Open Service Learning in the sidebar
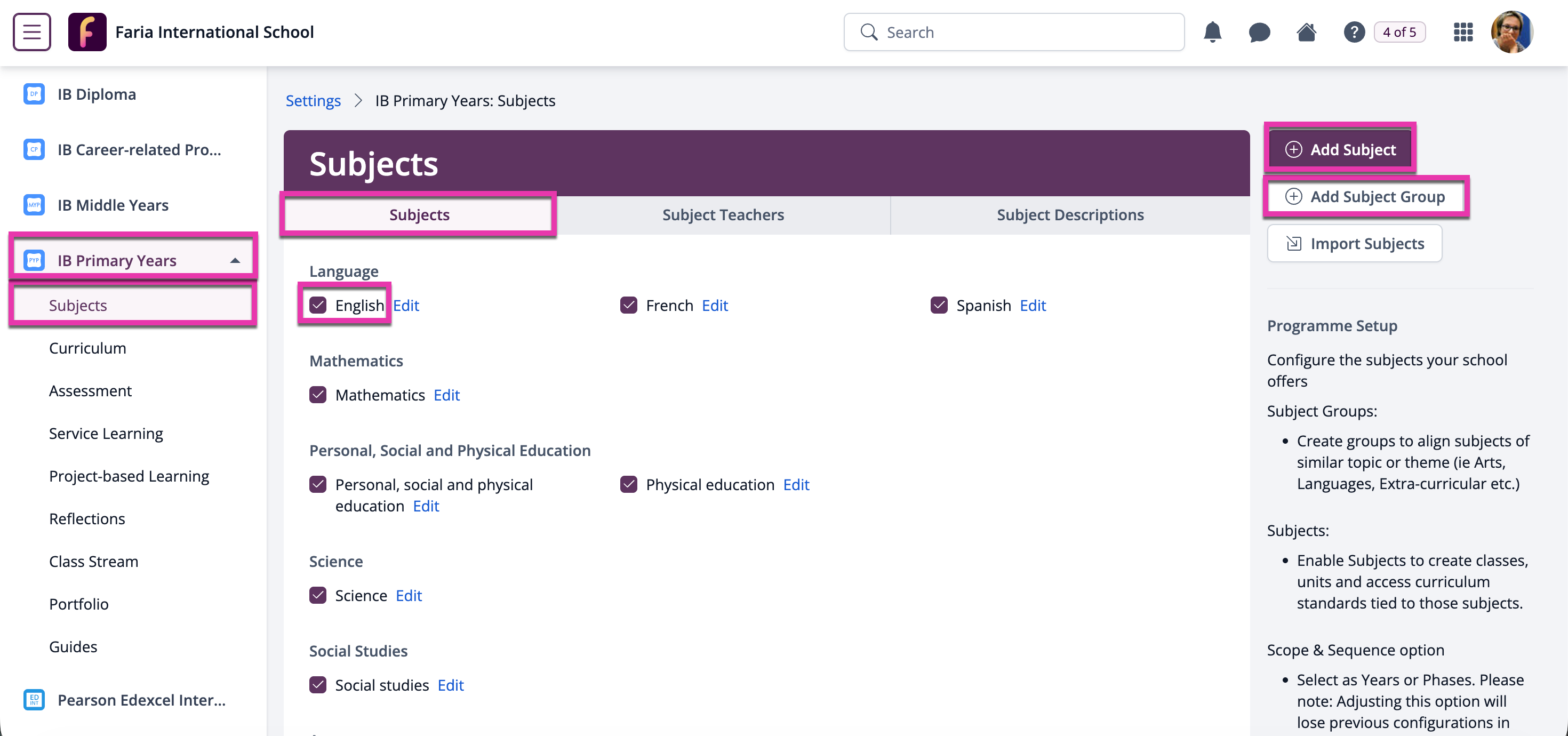 click(x=106, y=434)
